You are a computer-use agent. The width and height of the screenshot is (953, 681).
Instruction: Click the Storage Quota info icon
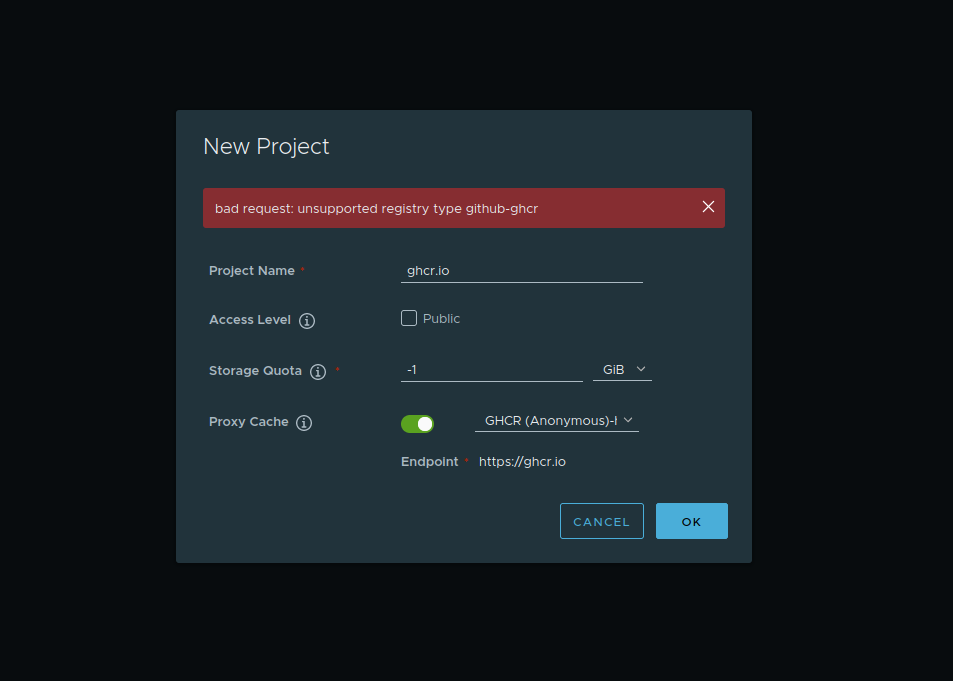pyautogui.click(x=318, y=371)
